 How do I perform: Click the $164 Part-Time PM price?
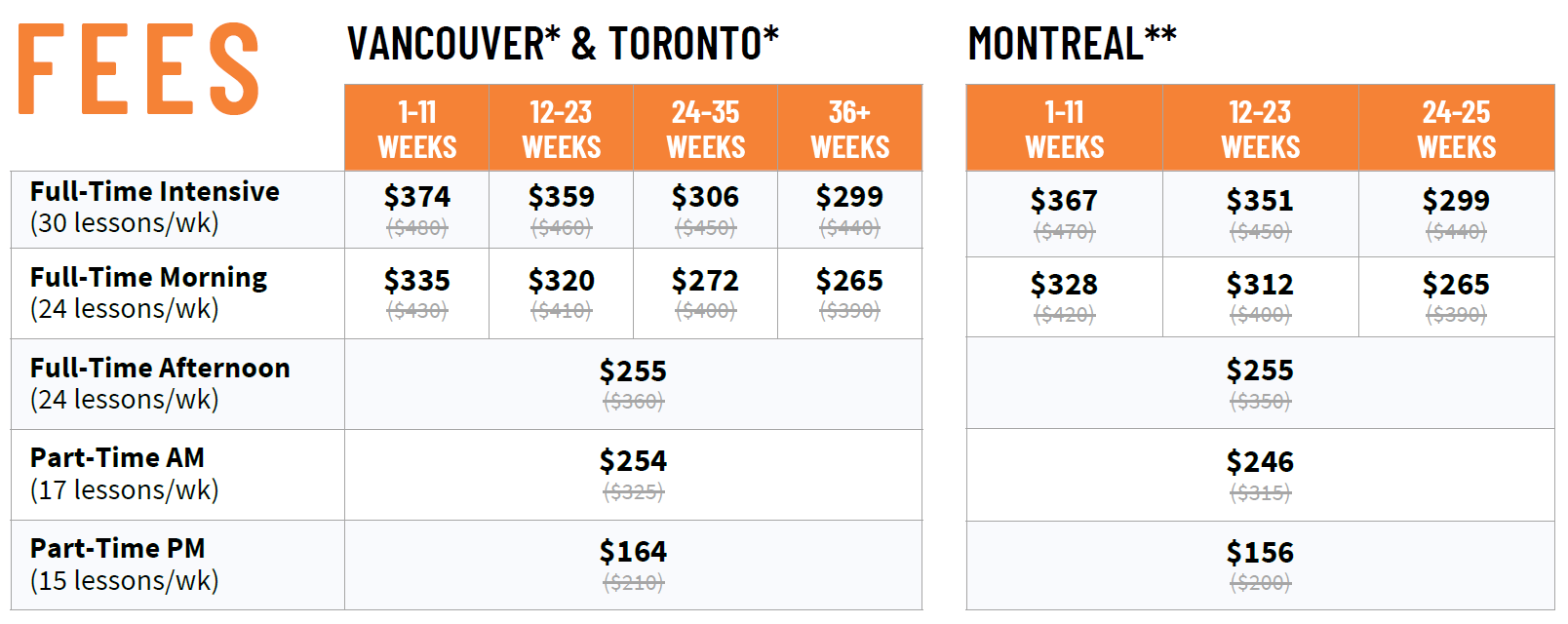(633, 553)
